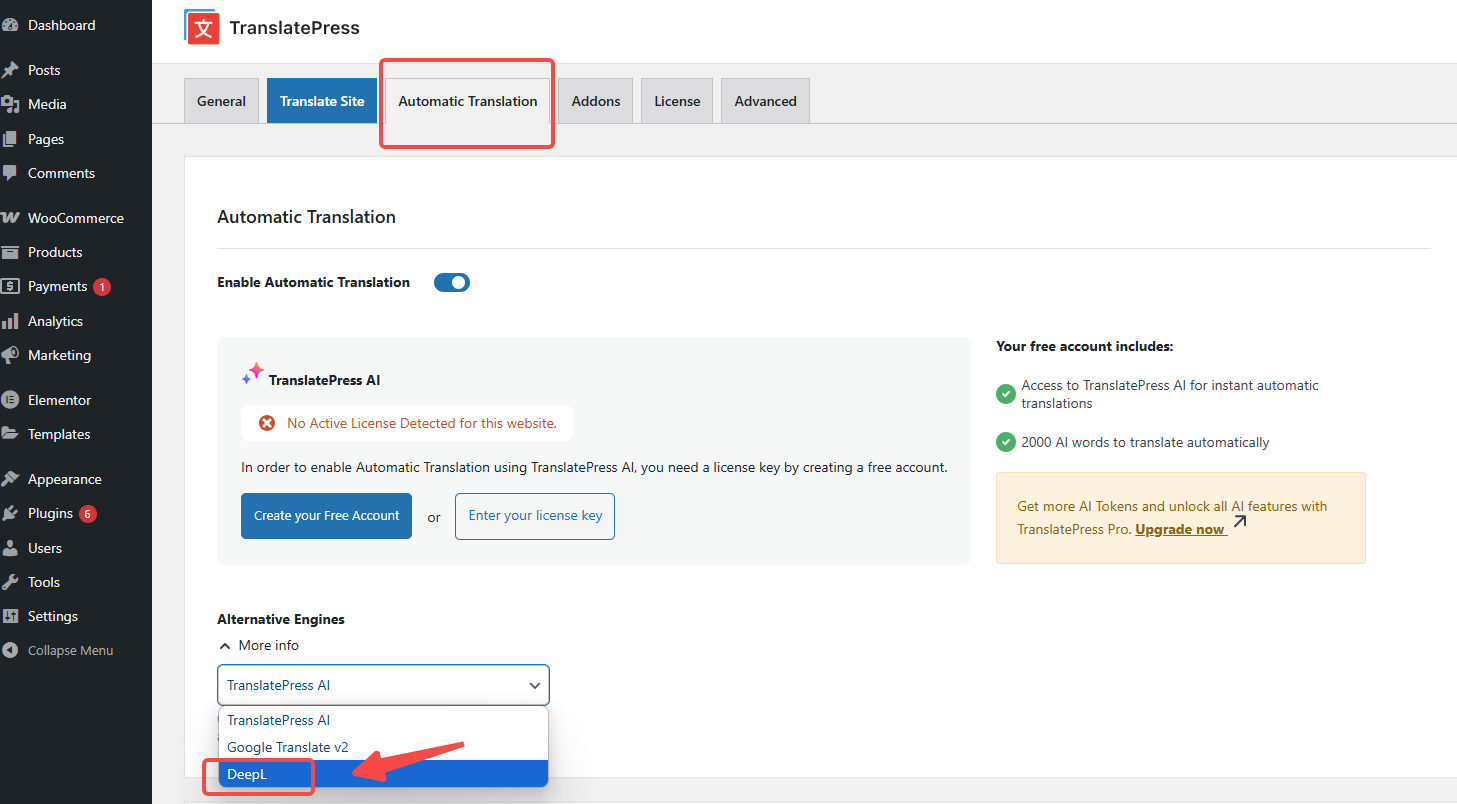Choose Google Translate v2 option
1457x804 pixels.
tap(288, 747)
